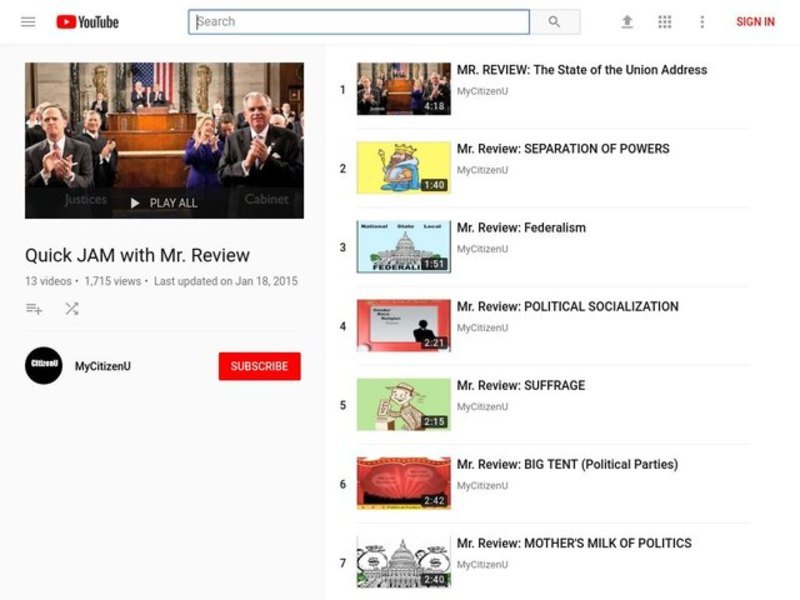Viewport: 800px width, 600px height.
Task: Open Mr. Review: POLITICAL SOCIALIZATION video
Action: click(567, 307)
